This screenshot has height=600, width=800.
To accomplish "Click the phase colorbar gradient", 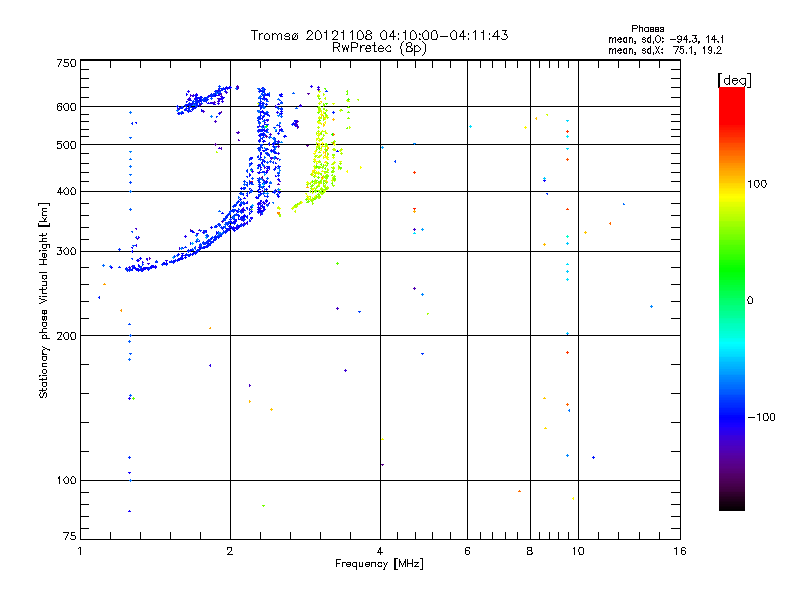I will (x=732, y=299).
